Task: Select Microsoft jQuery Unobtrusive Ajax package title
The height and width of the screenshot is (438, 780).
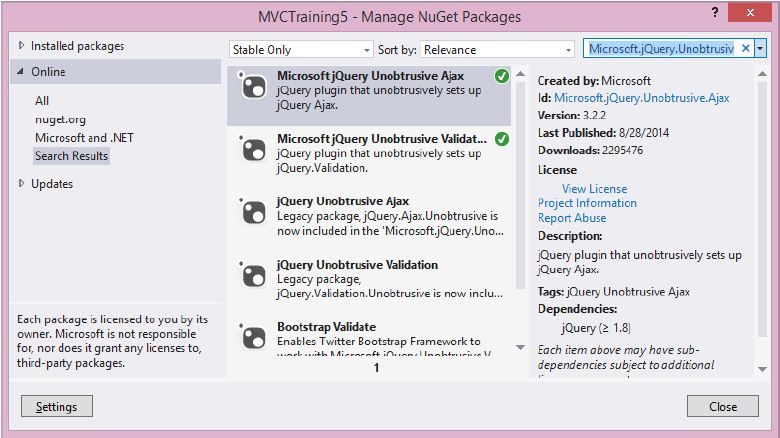Action: [370, 76]
